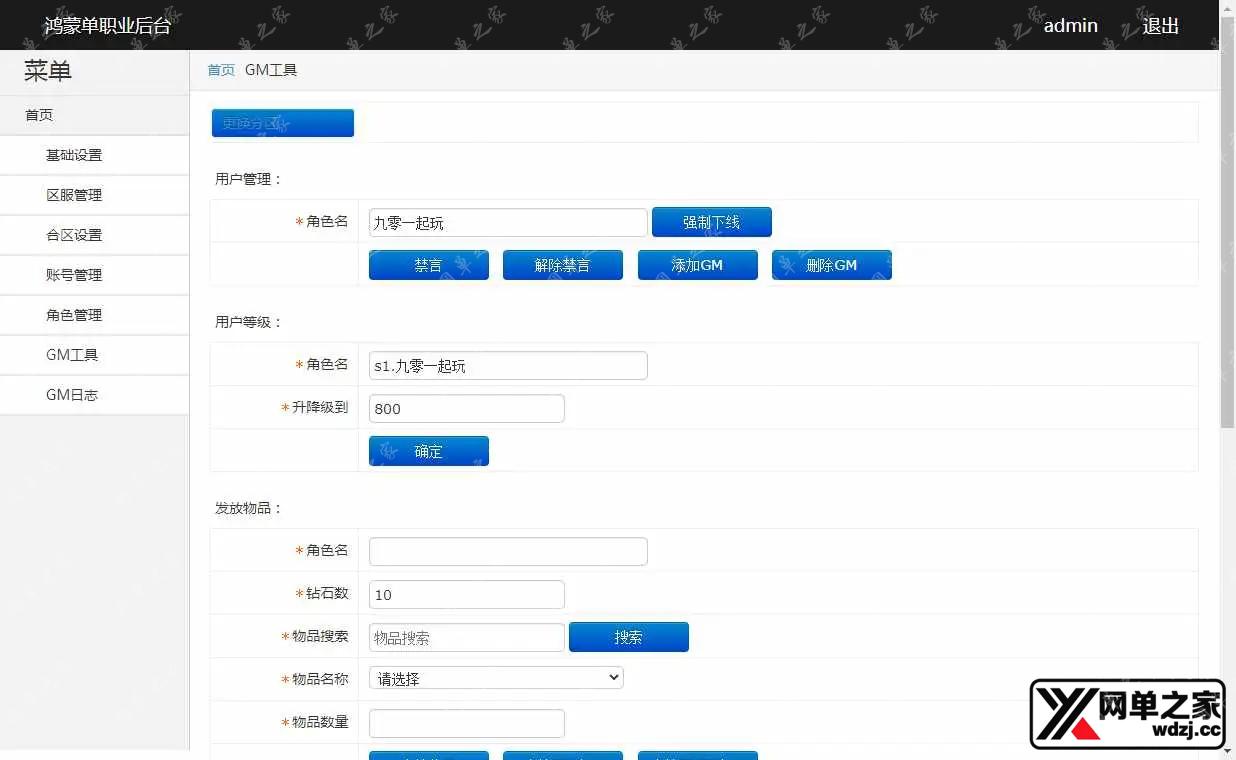Viewport: 1236px width, 760px height.
Task: Click the 升降级到 level input field
Action: pos(466,409)
